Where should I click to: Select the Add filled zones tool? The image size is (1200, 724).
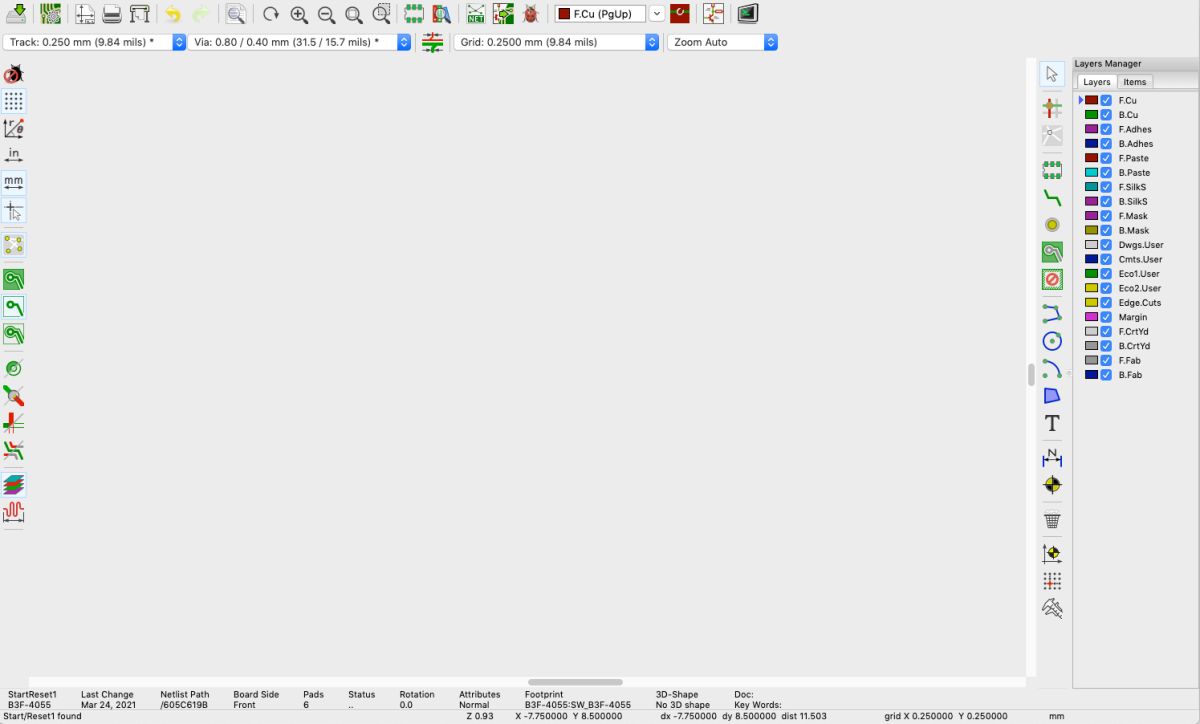(x=1052, y=252)
